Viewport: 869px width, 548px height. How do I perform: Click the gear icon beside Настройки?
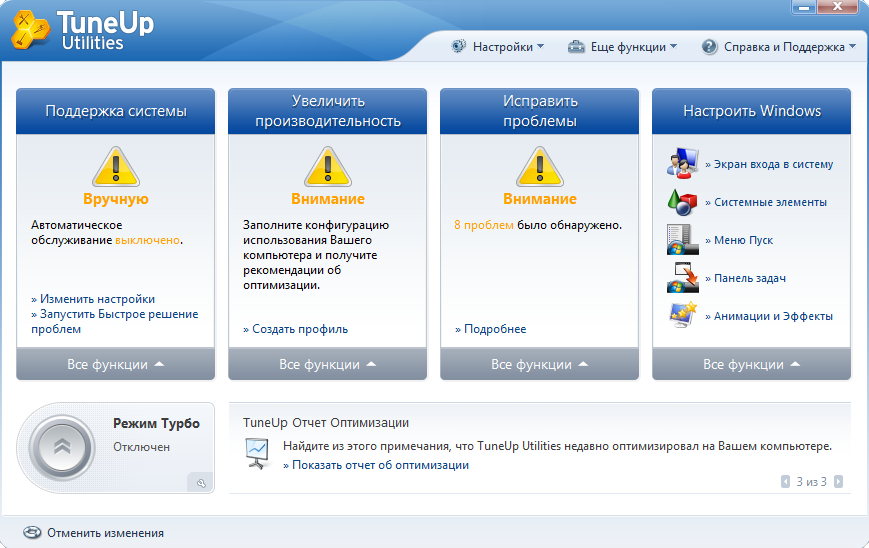tap(459, 47)
